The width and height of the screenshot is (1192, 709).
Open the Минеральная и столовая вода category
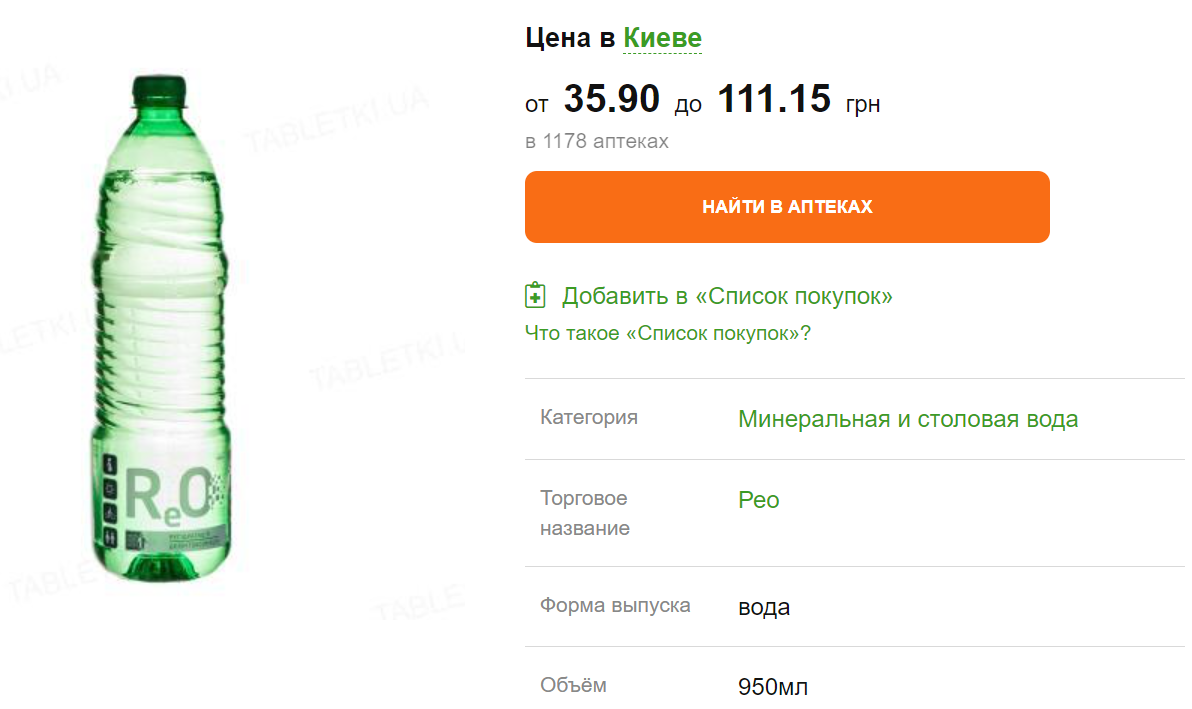(908, 419)
